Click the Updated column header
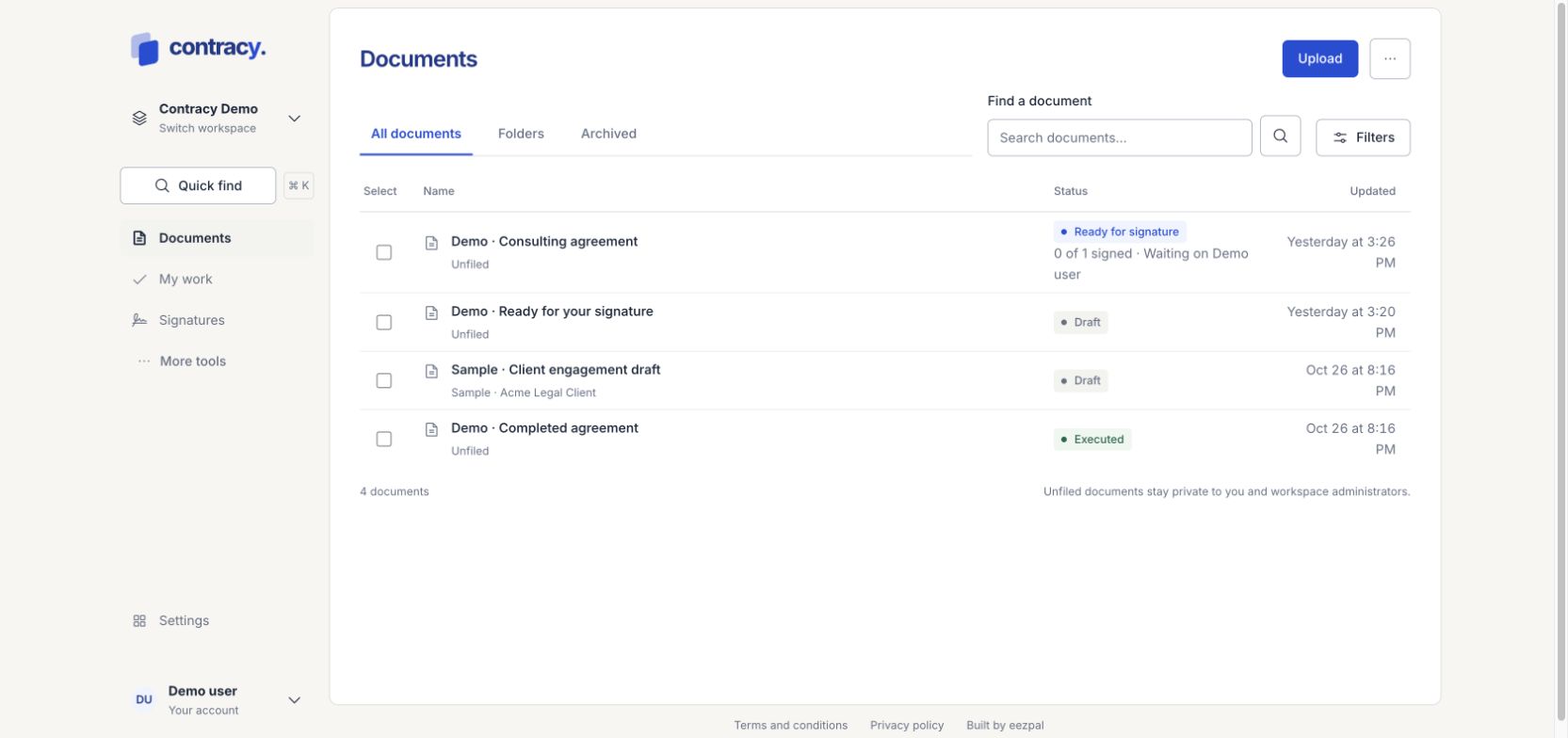Viewport: 1568px width, 738px height. [1372, 191]
